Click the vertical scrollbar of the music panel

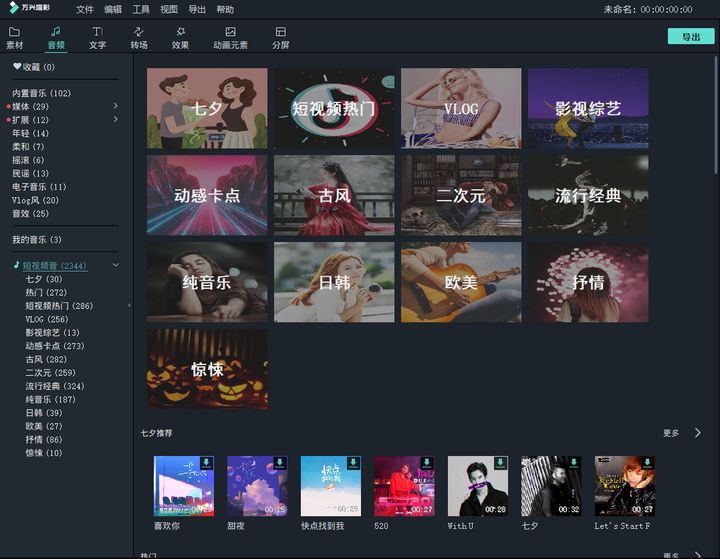717,115
